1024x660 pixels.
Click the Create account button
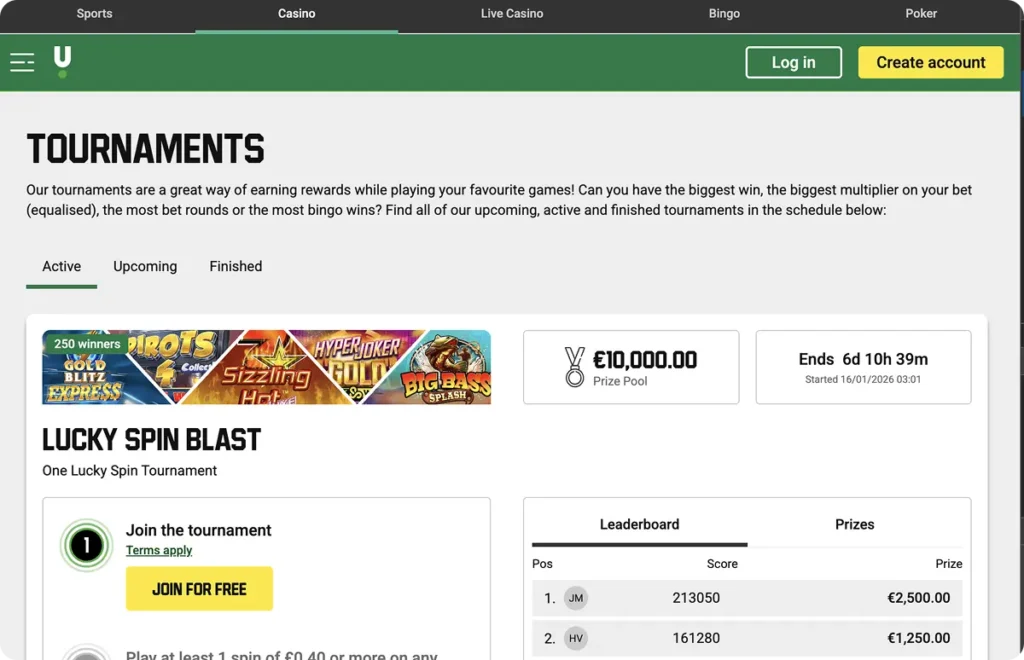point(930,62)
